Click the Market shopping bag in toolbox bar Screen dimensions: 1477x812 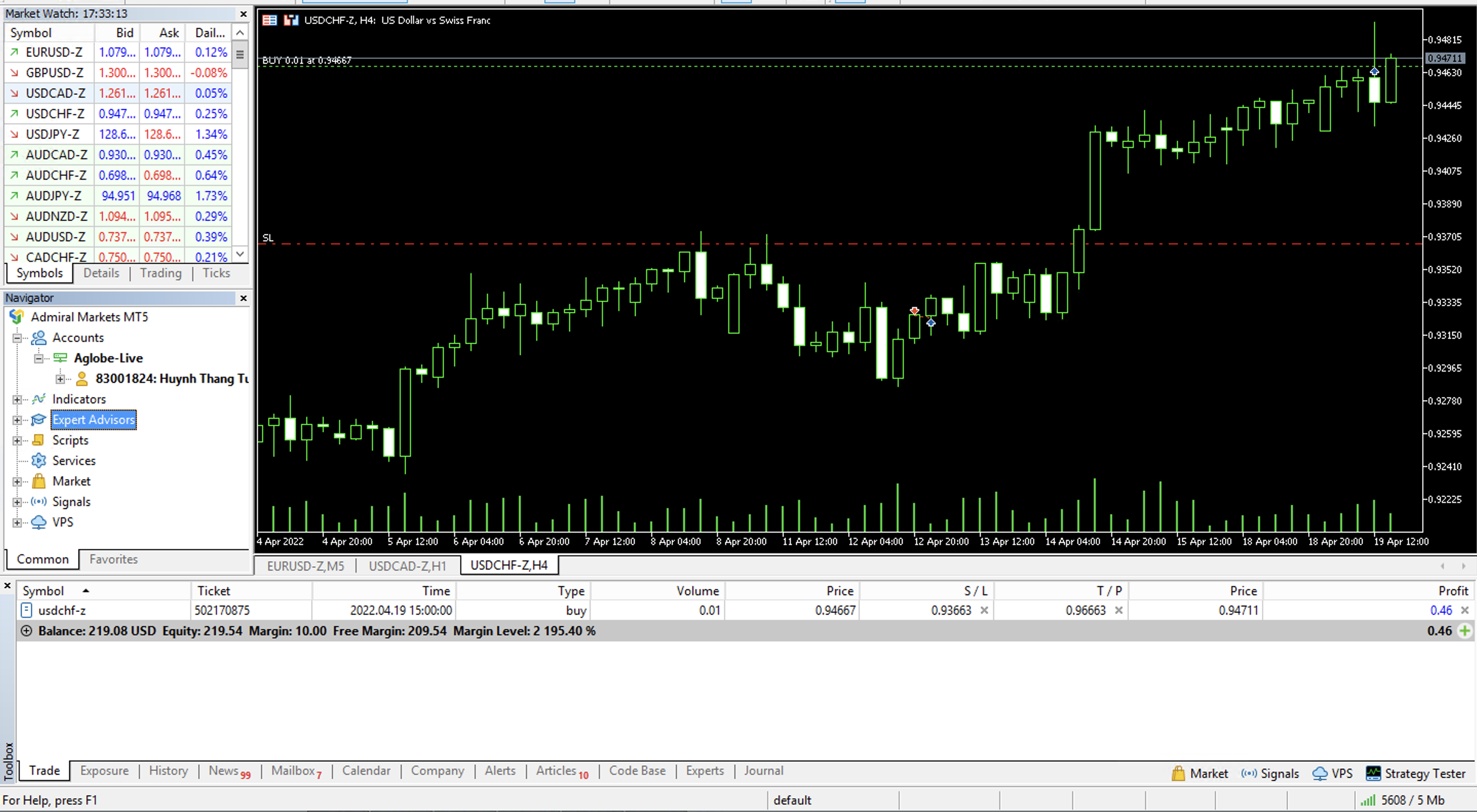point(1178,774)
